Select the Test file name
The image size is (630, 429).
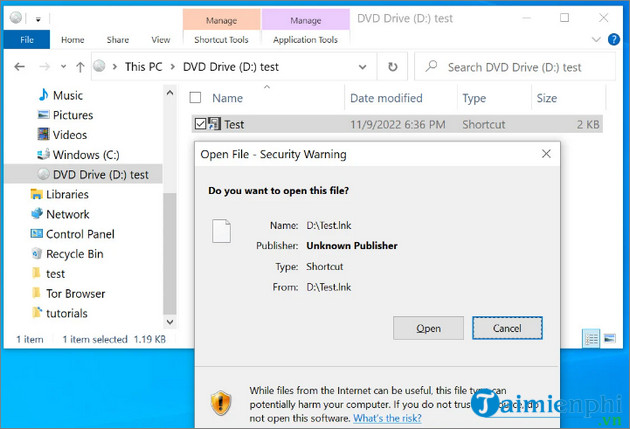[x=234, y=125]
